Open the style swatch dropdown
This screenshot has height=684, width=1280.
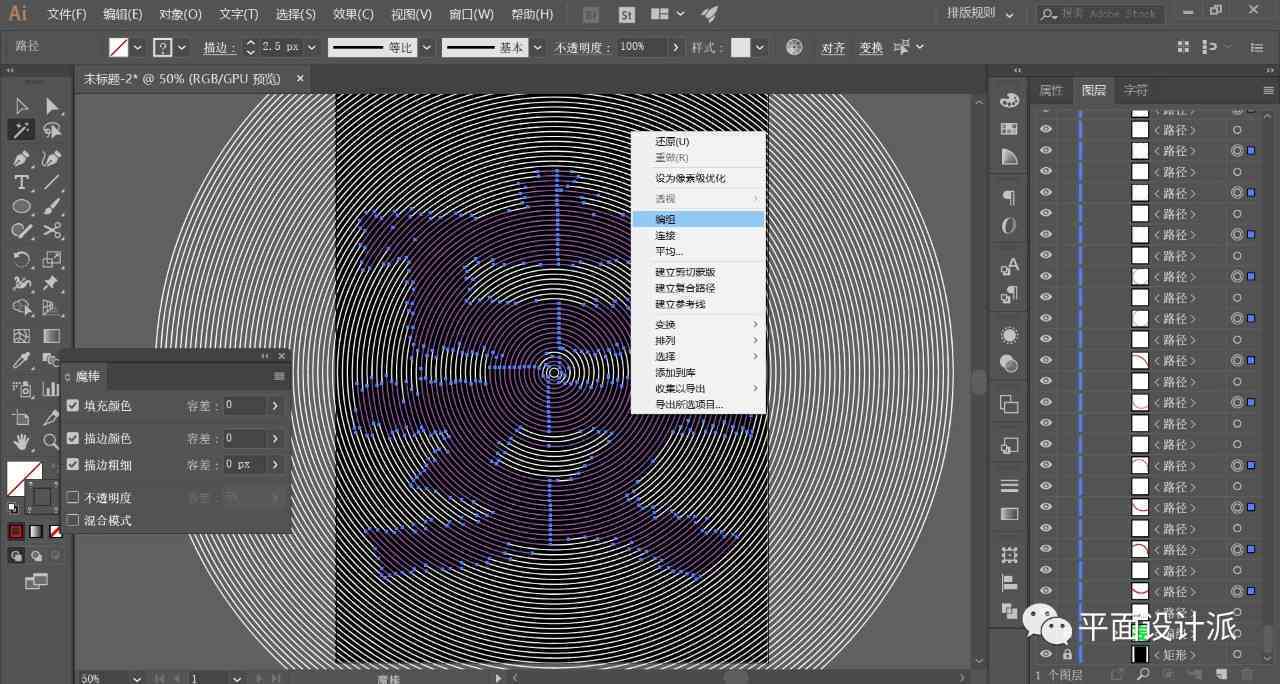coord(761,47)
